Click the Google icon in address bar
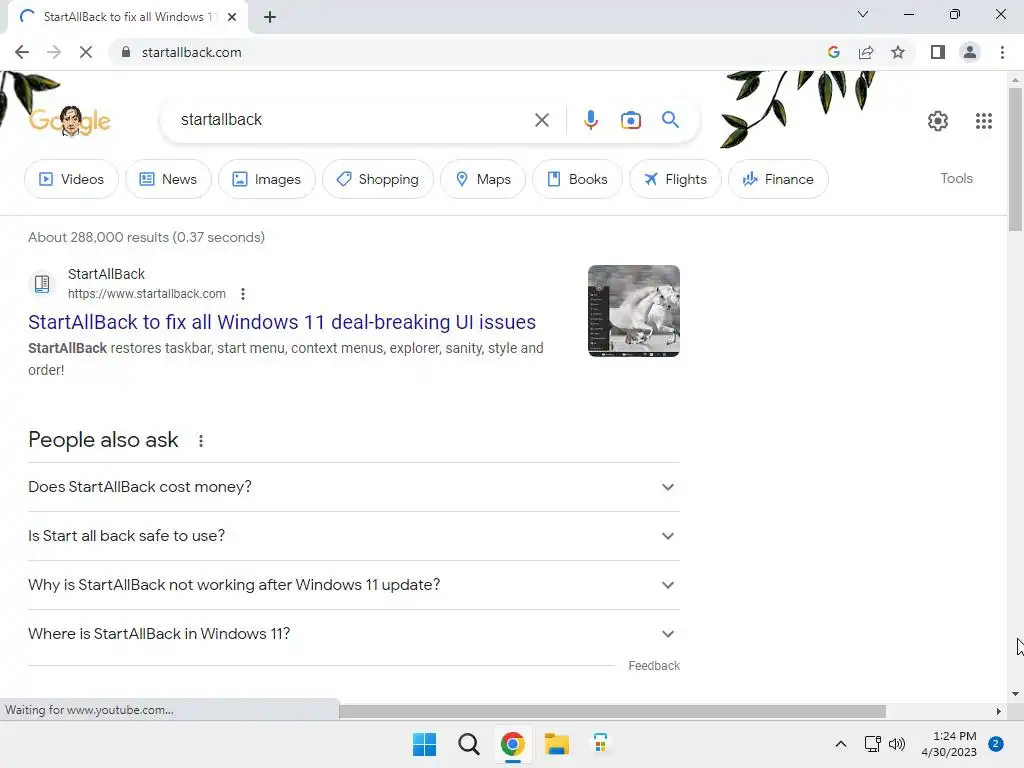 [833, 52]
